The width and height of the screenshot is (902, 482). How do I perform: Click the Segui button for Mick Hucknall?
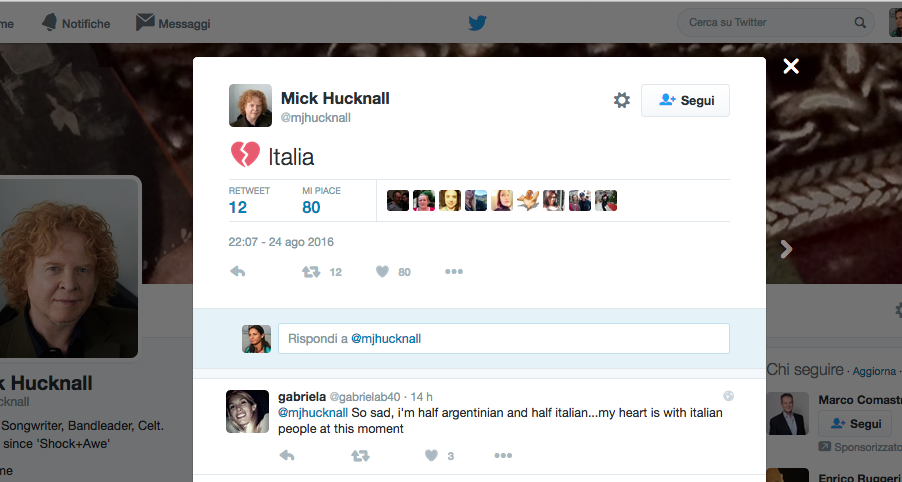(685, 100)
